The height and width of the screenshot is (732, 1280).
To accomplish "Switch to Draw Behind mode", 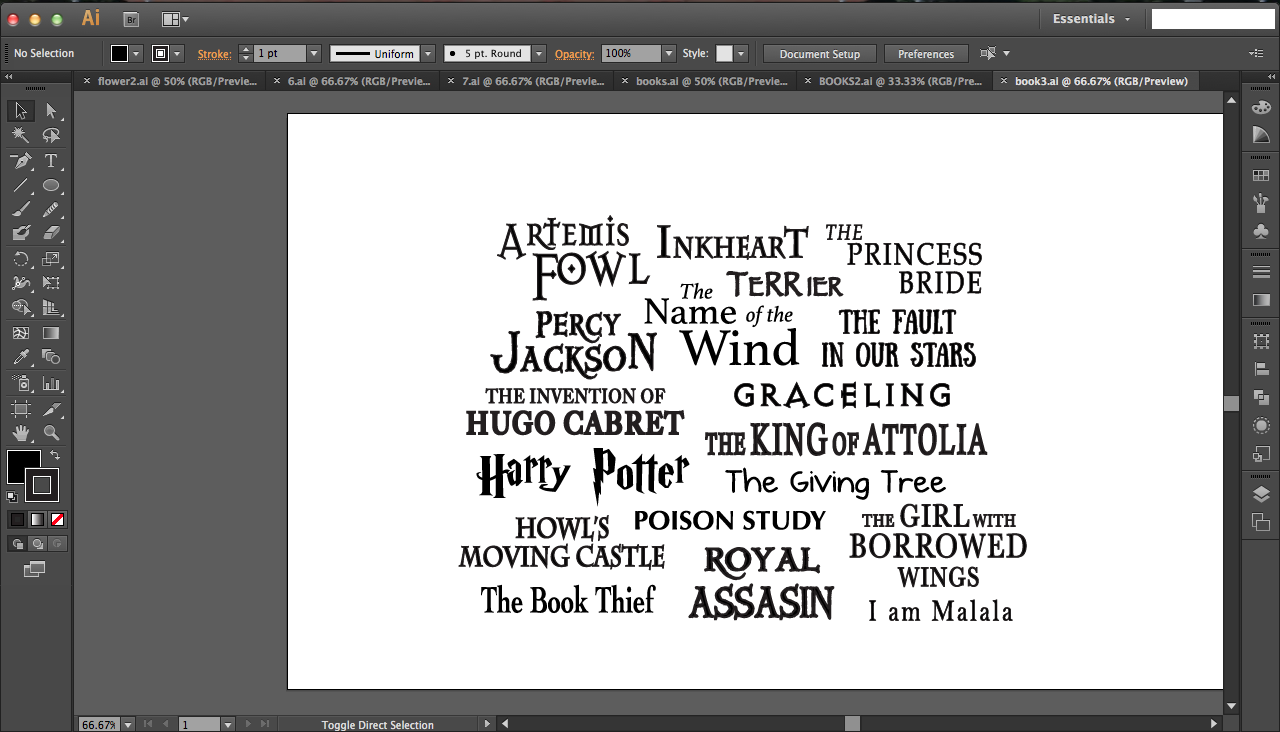I will tap(37, 544).
